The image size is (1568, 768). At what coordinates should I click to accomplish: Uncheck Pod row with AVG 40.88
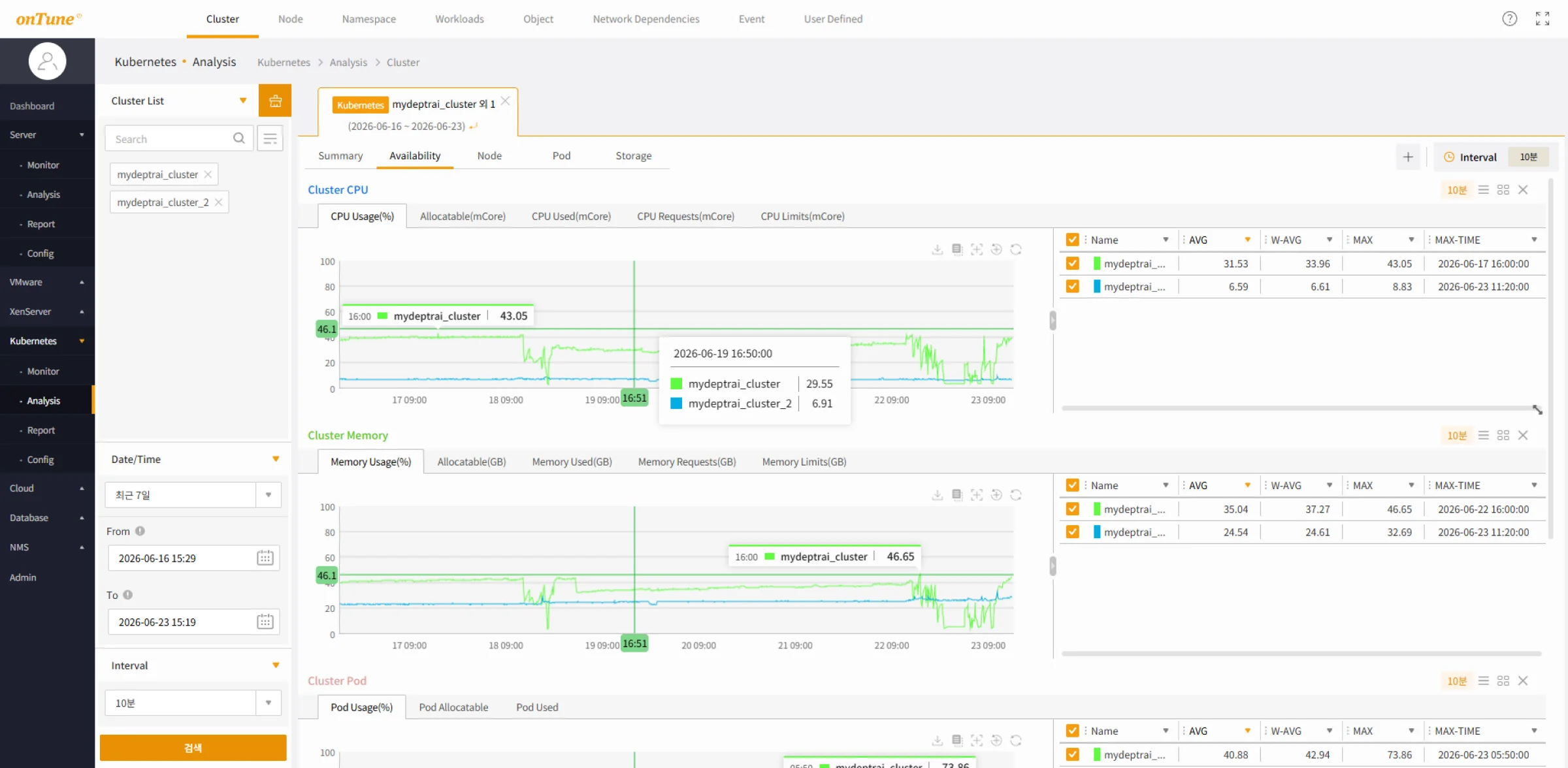point(1072,754)
